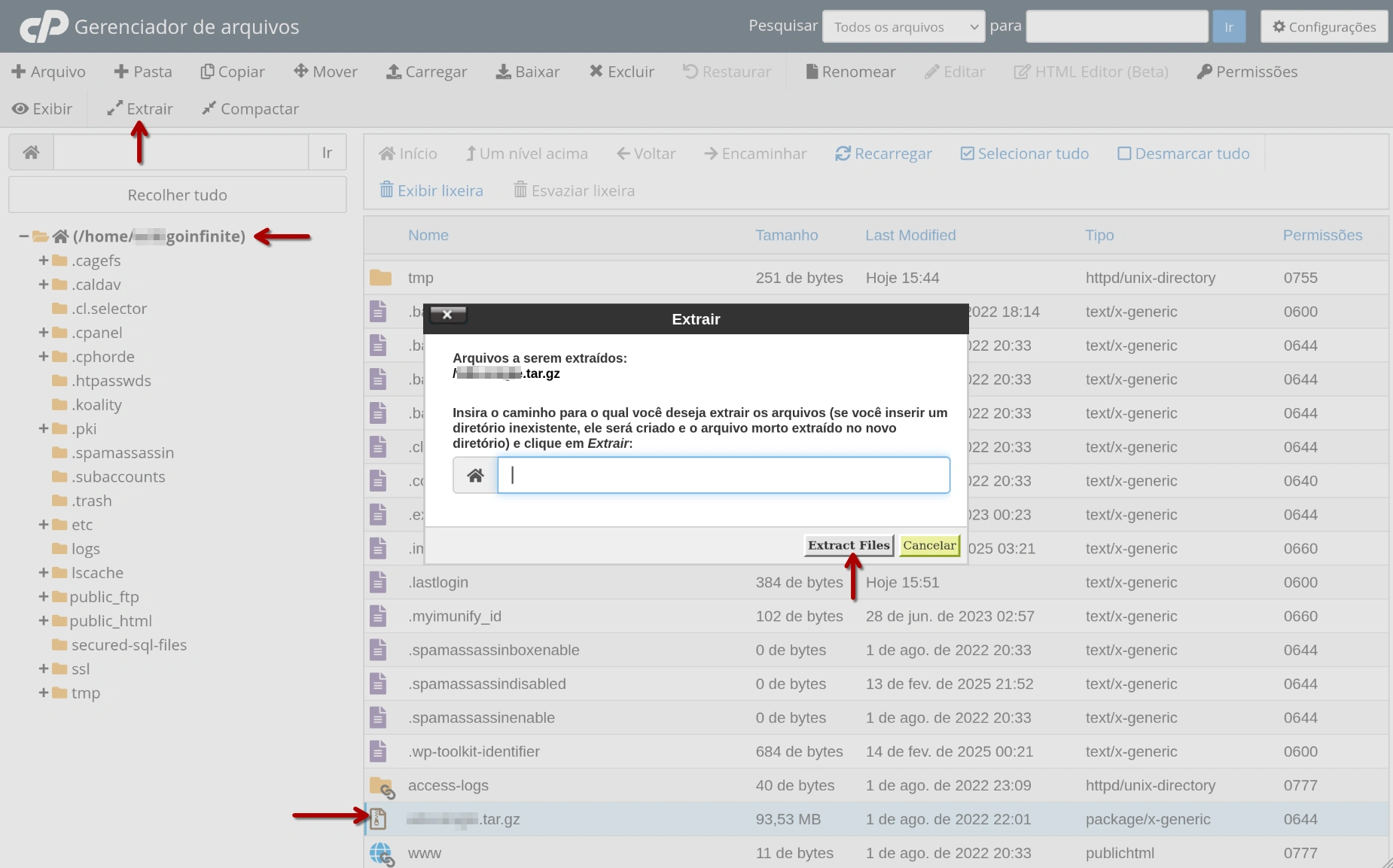Screen dimensions: 1393x868
Task: Open the Exibir lixeira view
Action: point(431,190)
